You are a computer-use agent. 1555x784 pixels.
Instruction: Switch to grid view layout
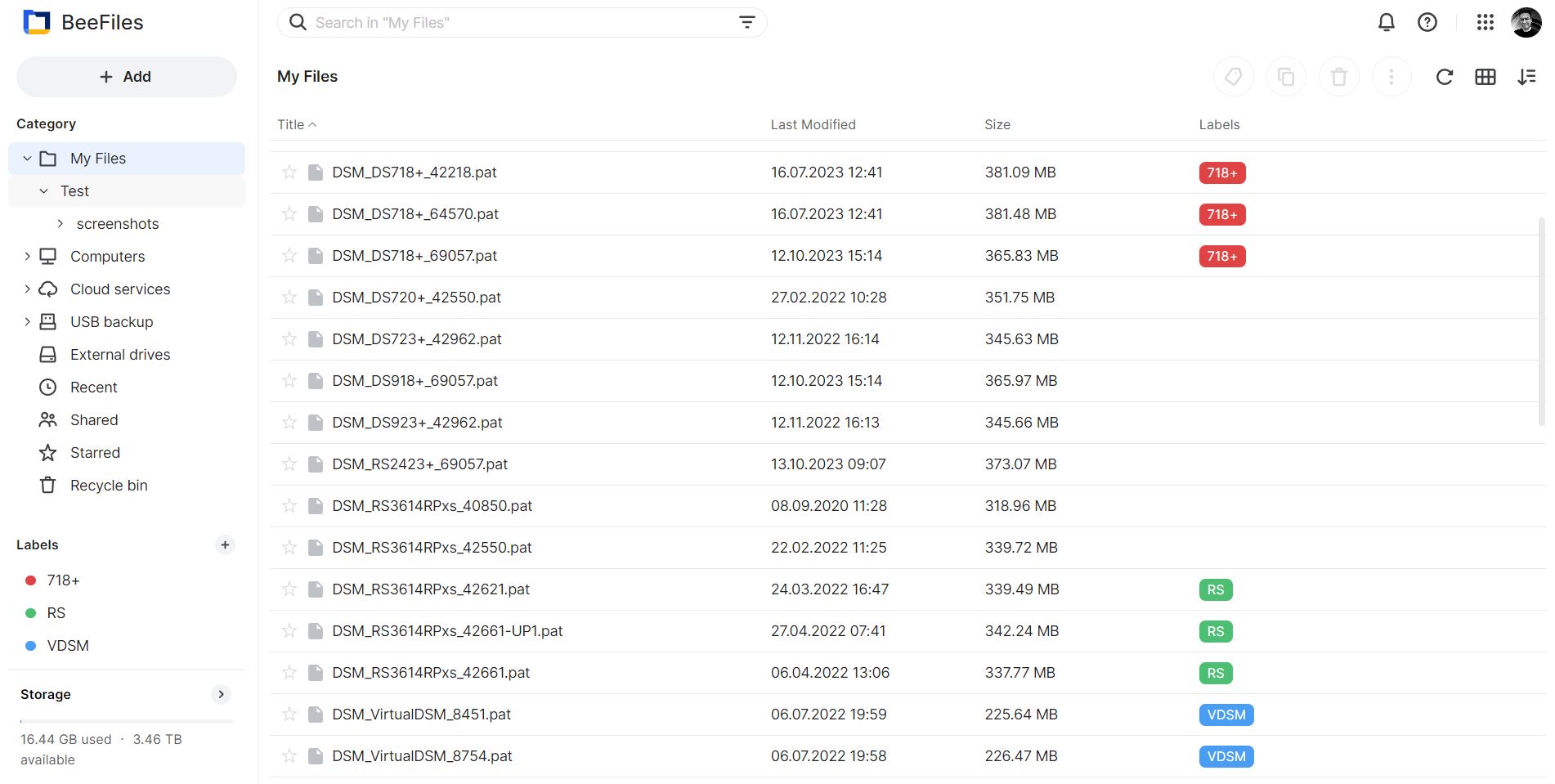(1485, 77)
